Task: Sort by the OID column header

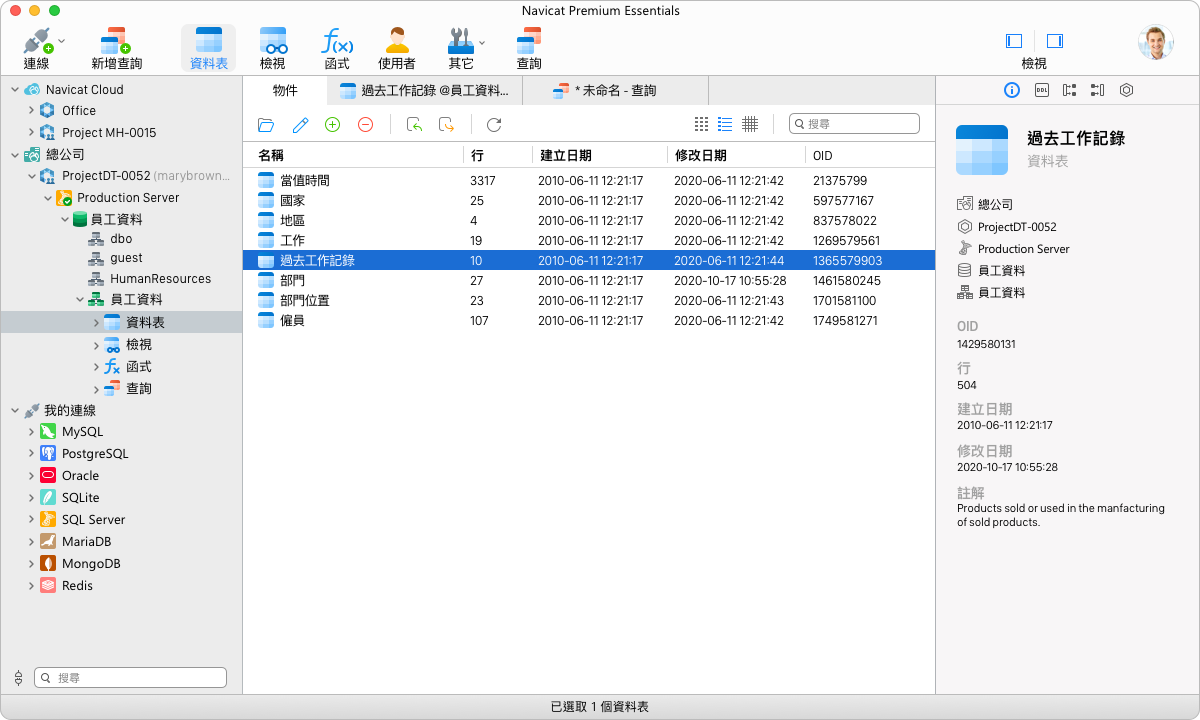Action: (869, 155)
